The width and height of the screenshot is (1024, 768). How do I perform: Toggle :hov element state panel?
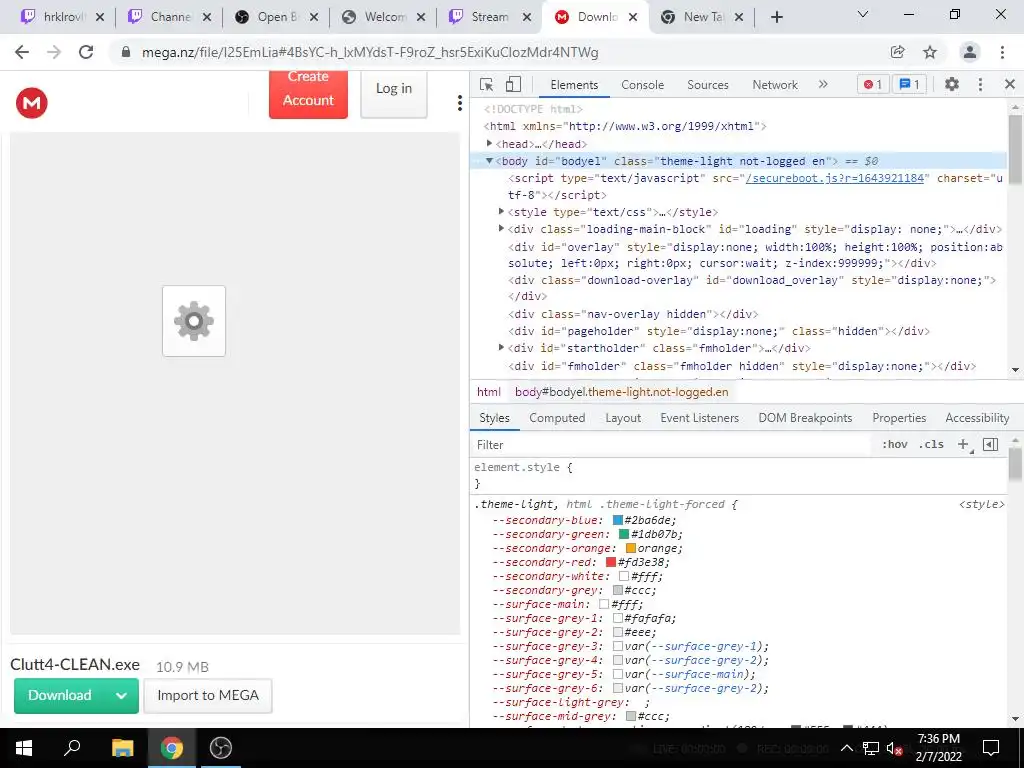pyautogui.click(x=895, y=444)
